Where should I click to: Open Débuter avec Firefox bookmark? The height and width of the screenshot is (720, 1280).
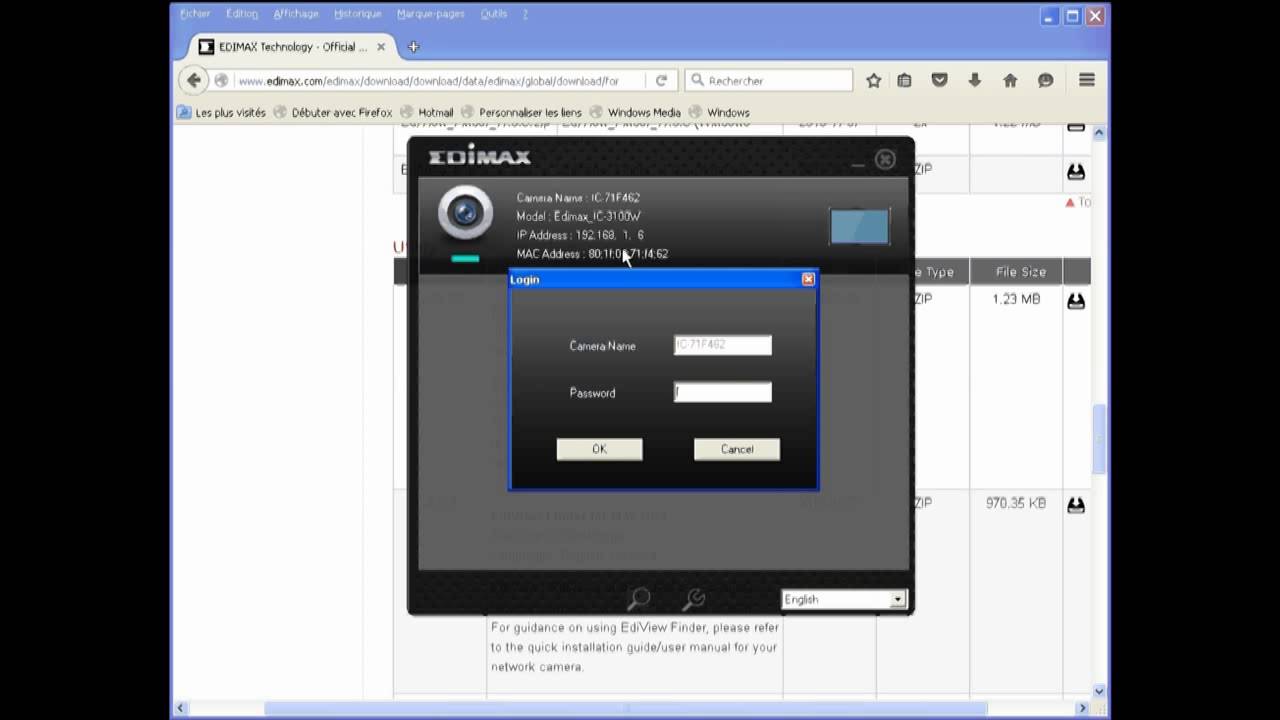coord(333,113)
